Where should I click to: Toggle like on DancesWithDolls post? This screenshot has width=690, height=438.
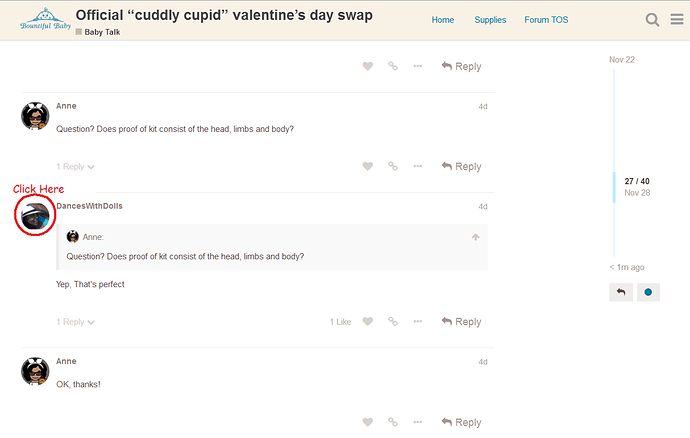368,321
